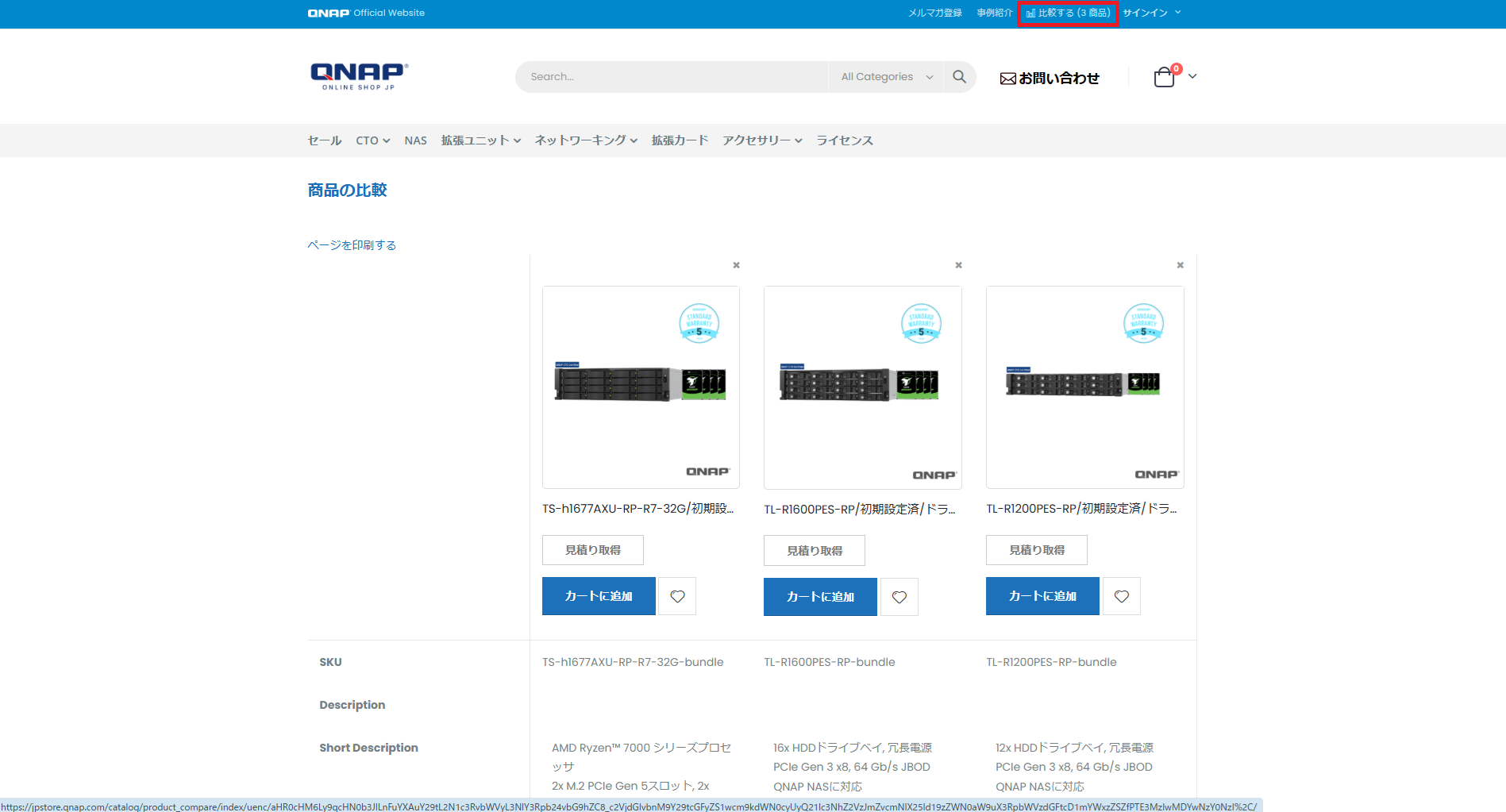Expand the アクセサリー menu
This screenshot has width=1506, height=812.
(762, 140)
